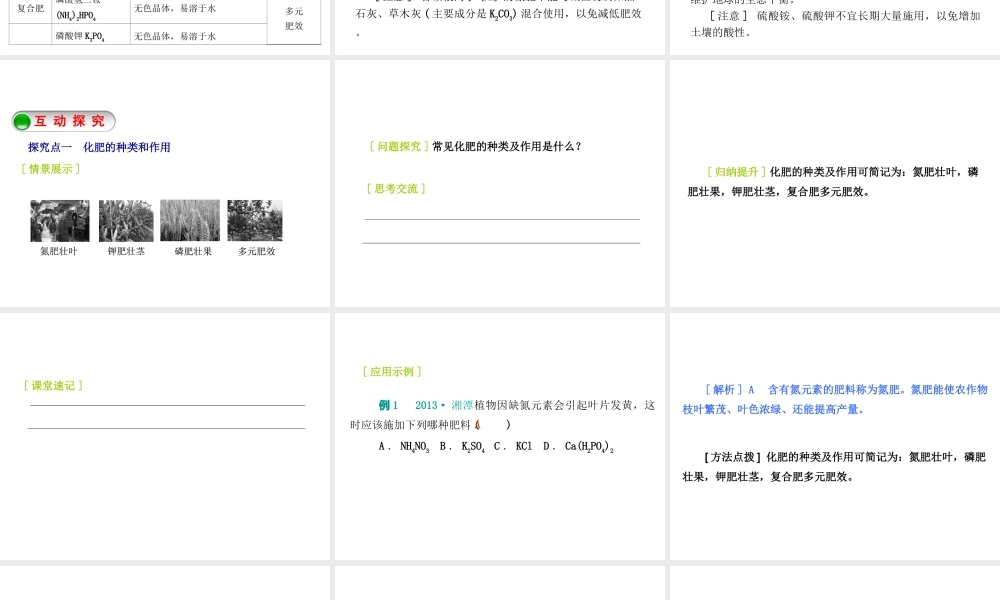Select the 钾肥壮茎 photo thumbnail

coord(126,221)
